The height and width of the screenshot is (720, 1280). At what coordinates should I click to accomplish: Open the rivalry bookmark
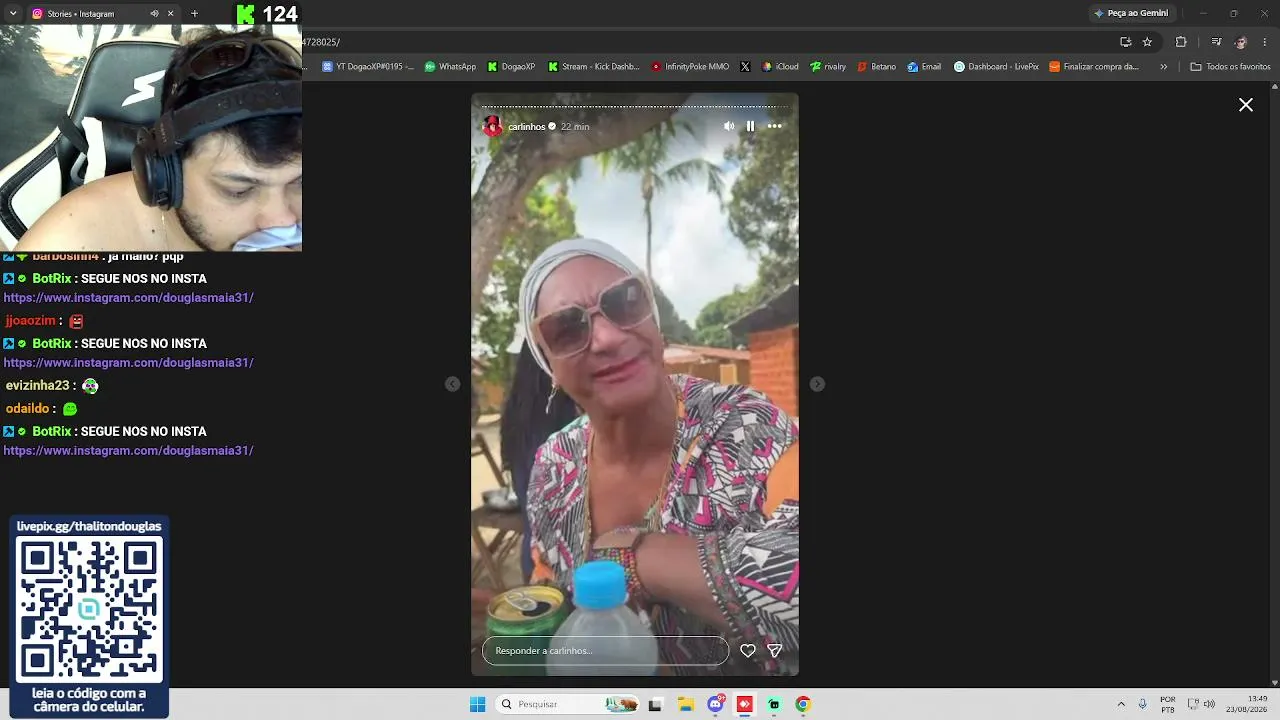[x=828, y=67]
